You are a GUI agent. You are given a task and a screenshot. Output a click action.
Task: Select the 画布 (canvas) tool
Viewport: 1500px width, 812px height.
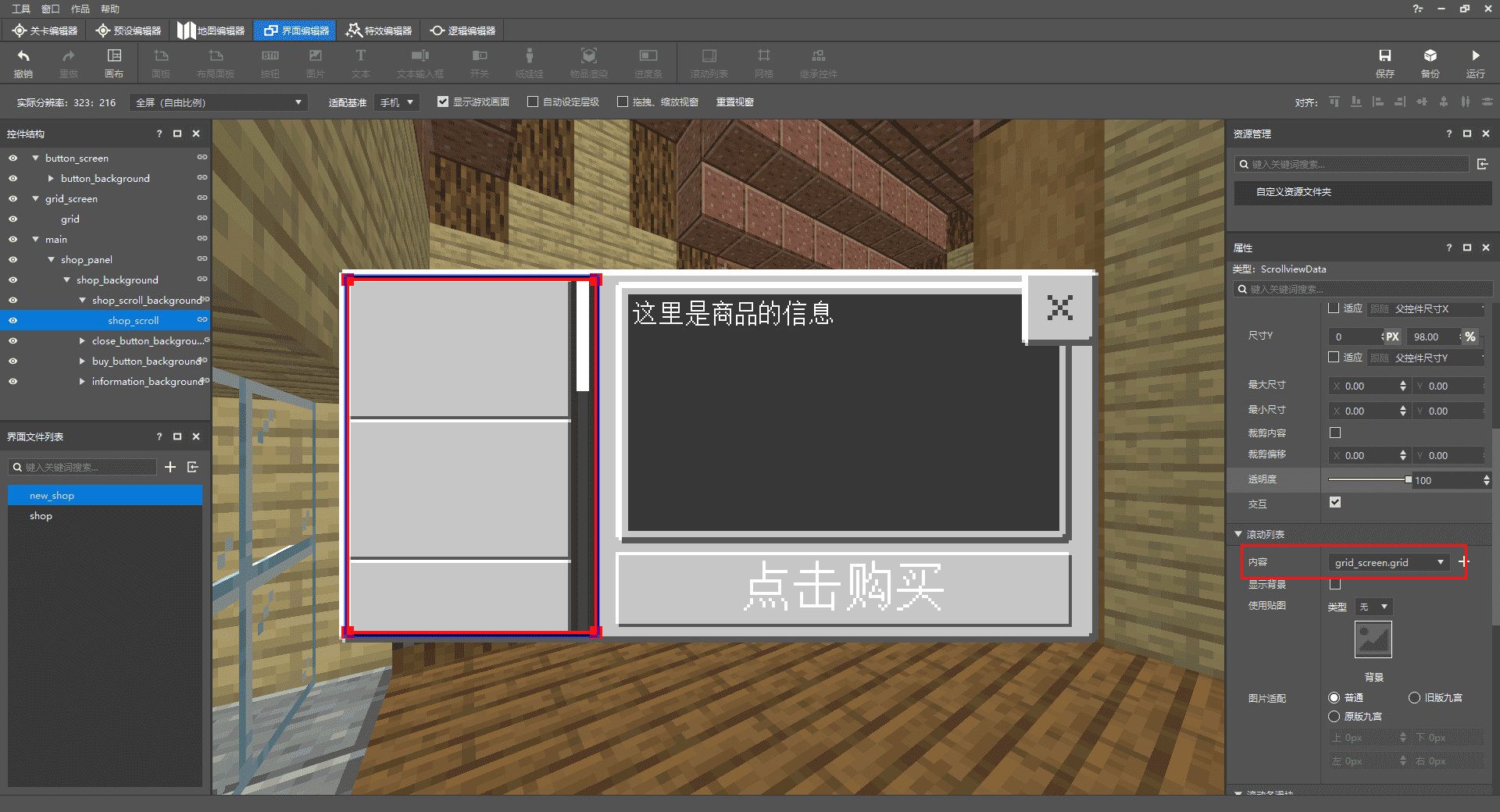[114, 62]
